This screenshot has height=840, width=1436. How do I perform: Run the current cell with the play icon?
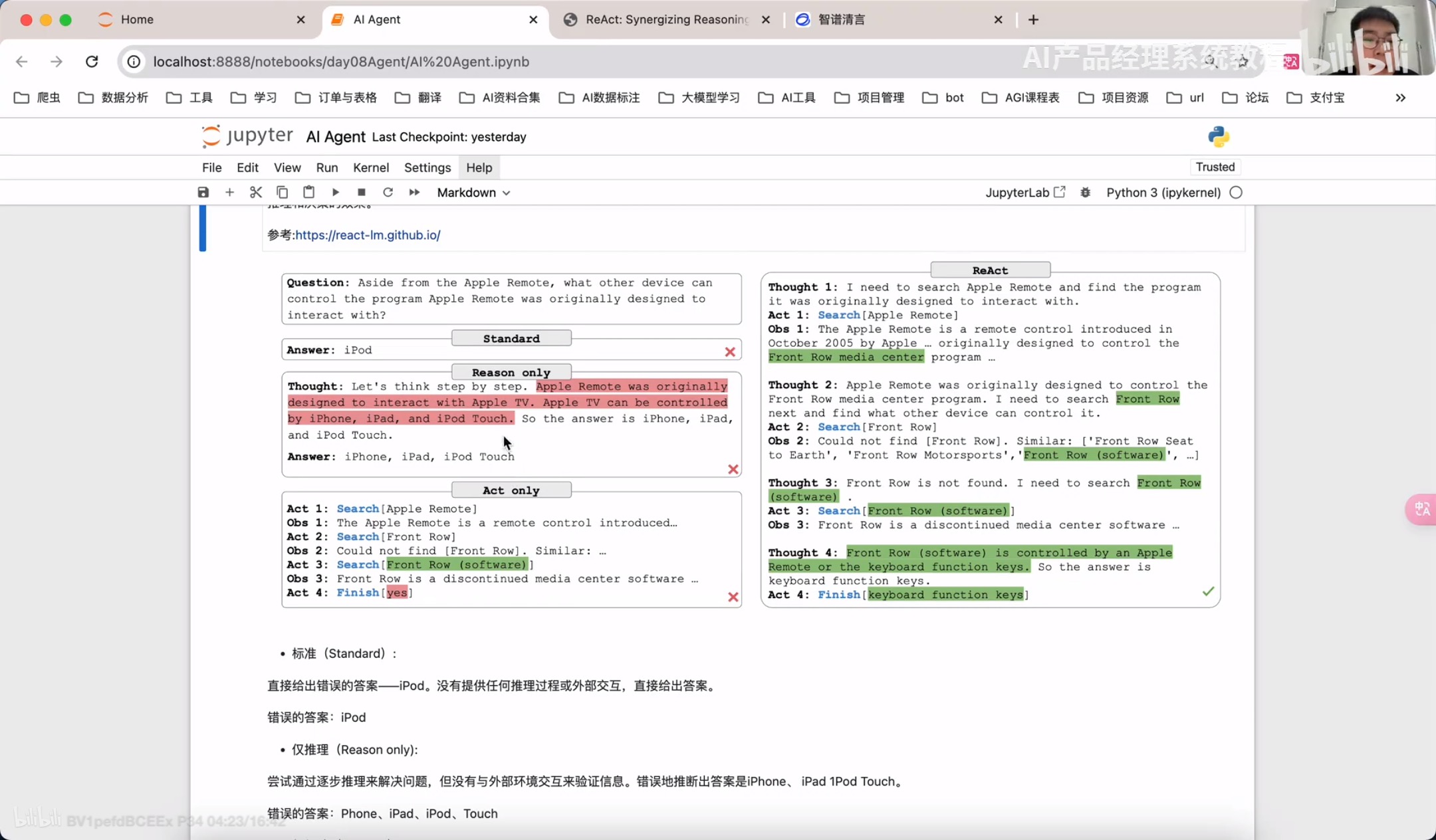(x=335, y=193)
